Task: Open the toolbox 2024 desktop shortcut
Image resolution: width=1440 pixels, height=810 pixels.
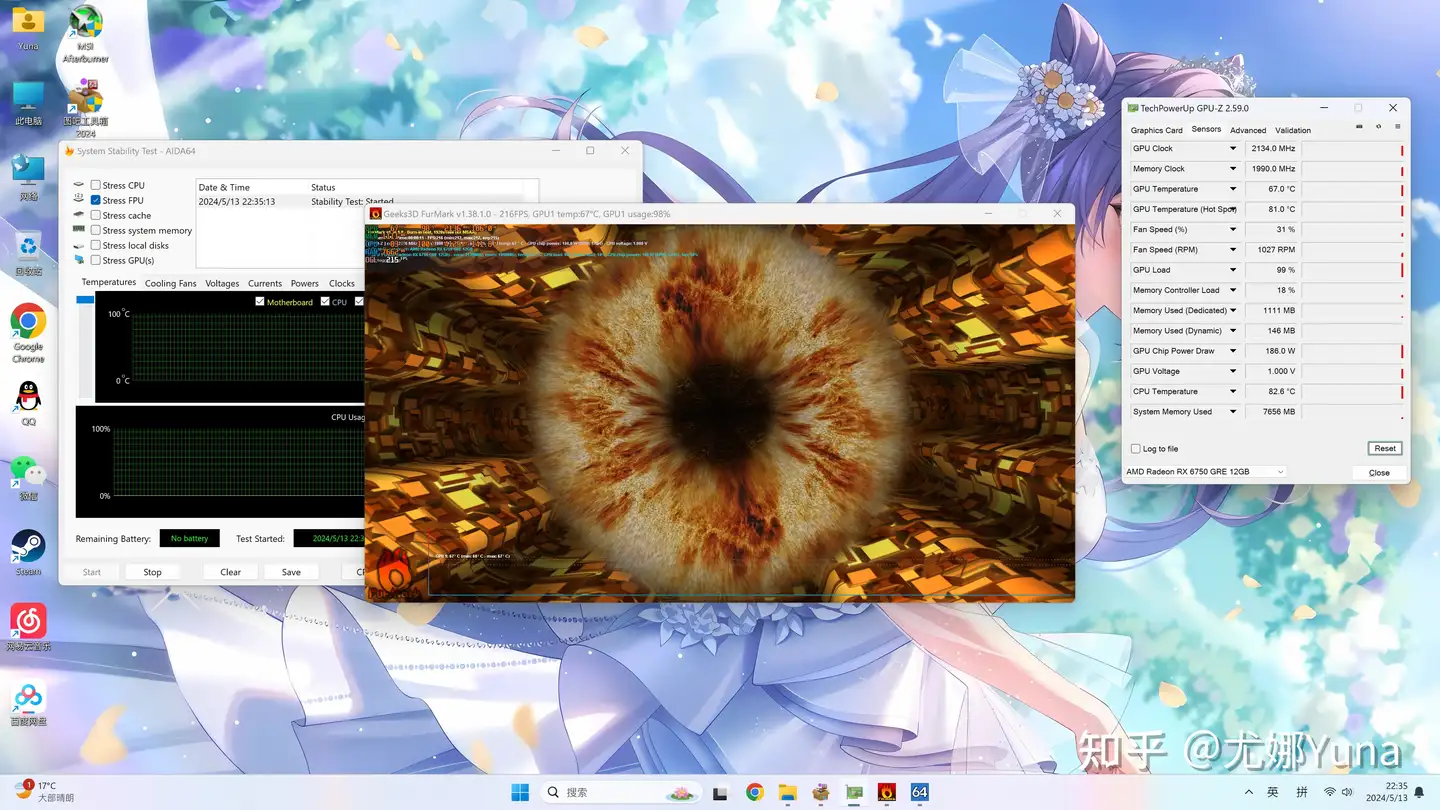Action: pos(86,108)
